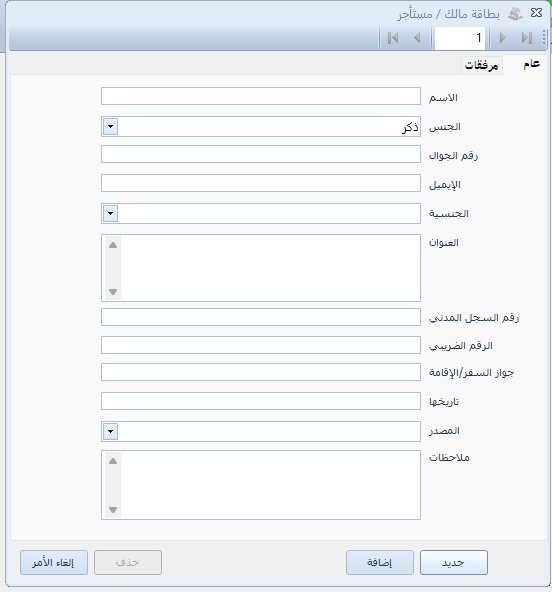The height and width of the screenshot is (592, 552).
Task: Open the الجنس dropdown showing ذكر
Action: [x=111, y=126]
